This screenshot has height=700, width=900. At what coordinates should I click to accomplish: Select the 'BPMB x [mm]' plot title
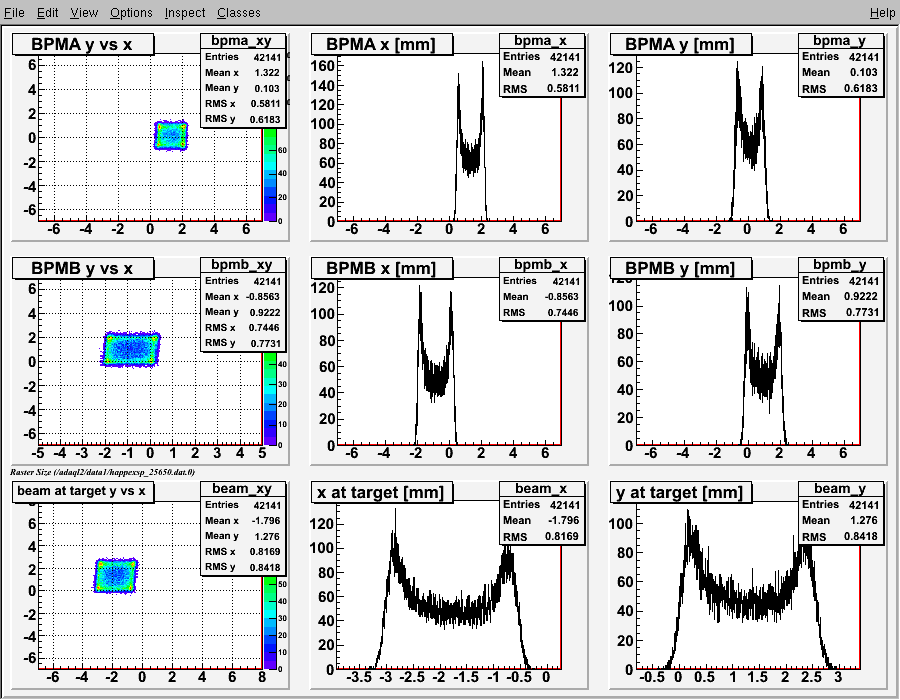[x=382, y=268]
